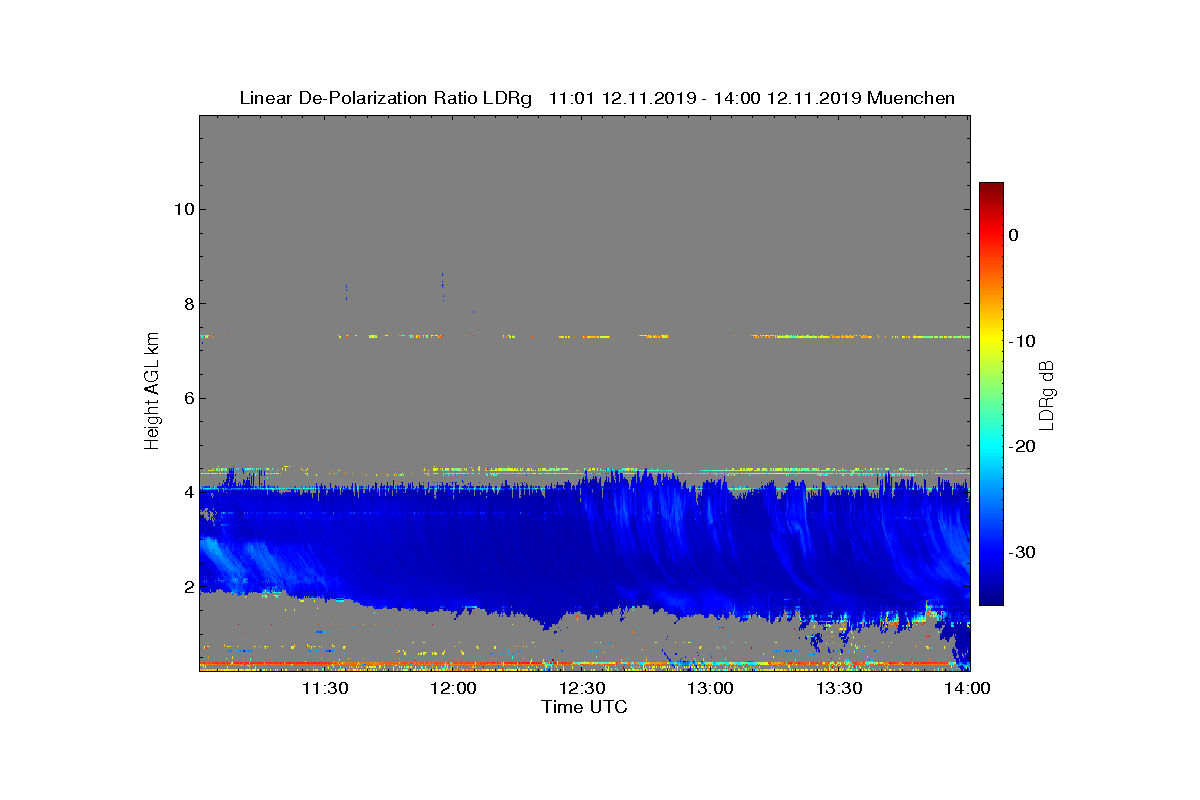Click the colorbar tick label -20
The image size is (1200, 800).
1022,447
